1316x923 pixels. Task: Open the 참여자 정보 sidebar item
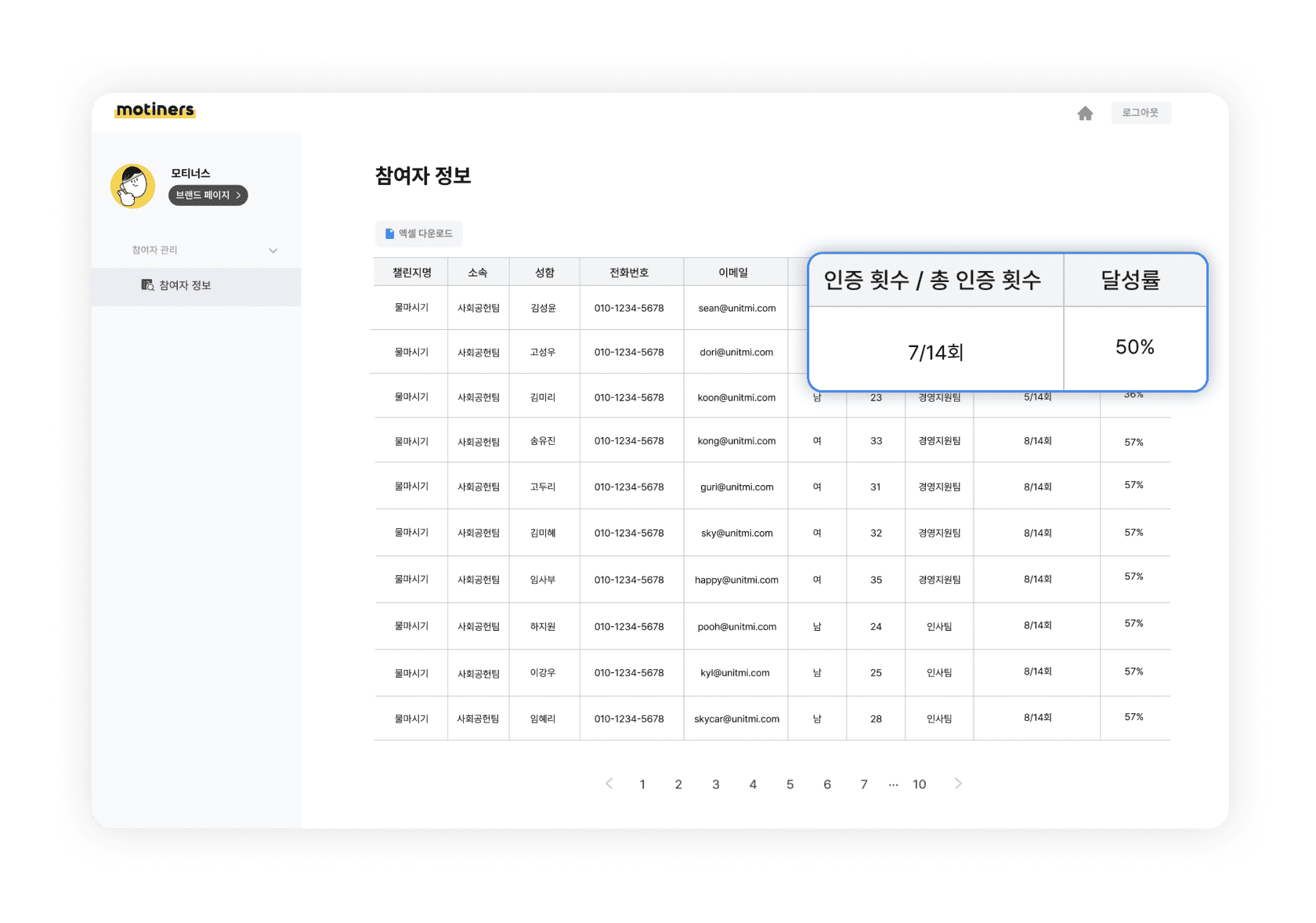click(196, 286)
